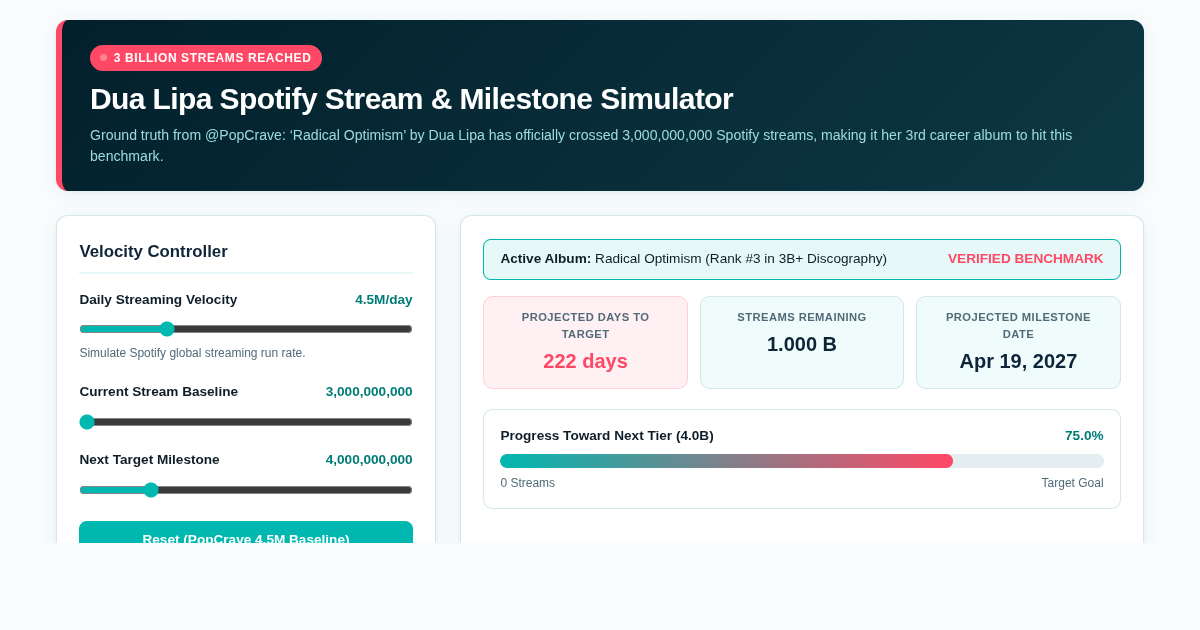1200x630 pixels.
Task: Click the 3 Billion Streams Reached badge
Action: 206,58
